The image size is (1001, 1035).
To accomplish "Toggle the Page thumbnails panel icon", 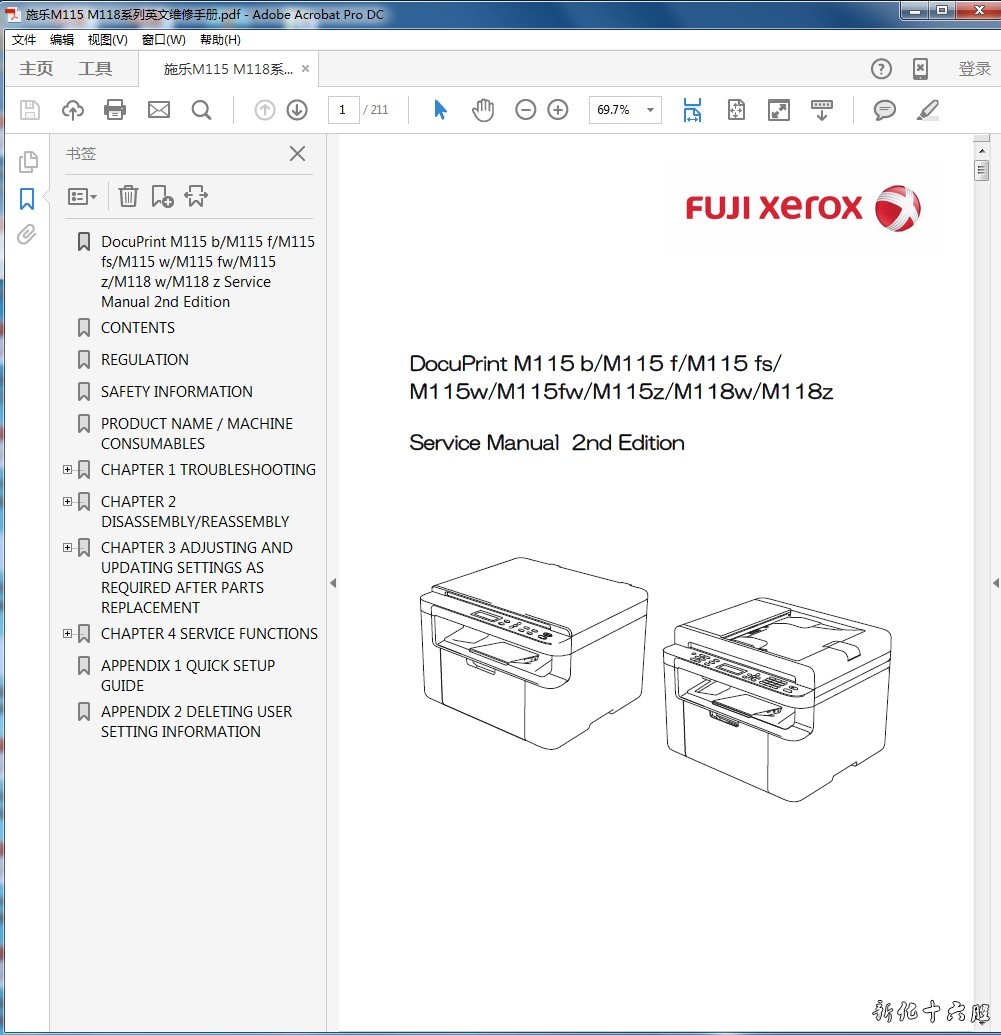I will tap(27, 161).
